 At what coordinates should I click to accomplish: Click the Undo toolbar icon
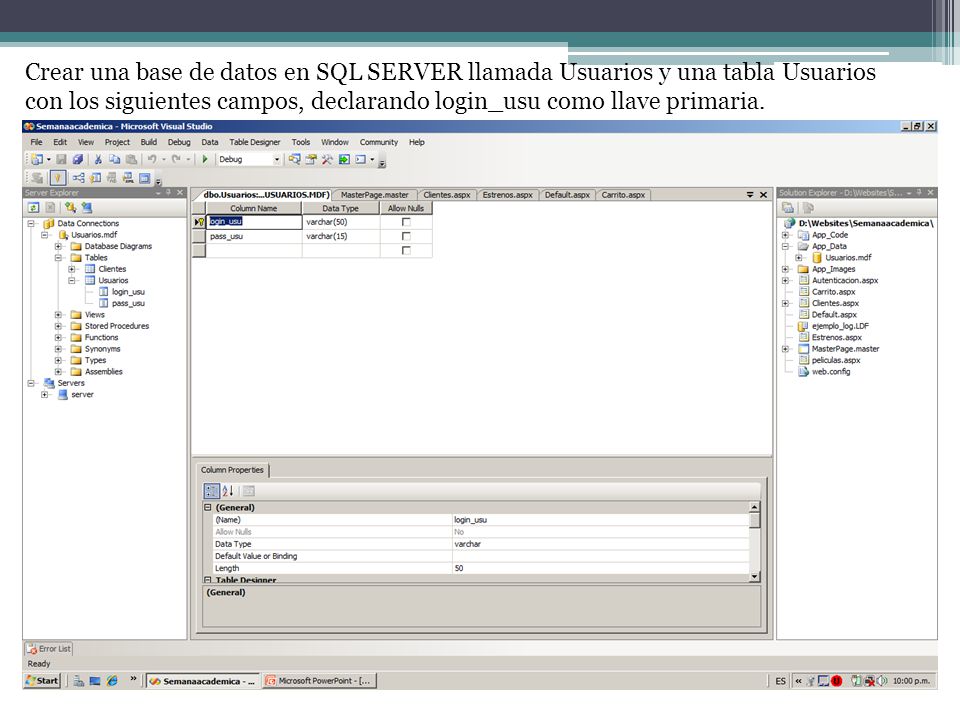tap(151, 159)
